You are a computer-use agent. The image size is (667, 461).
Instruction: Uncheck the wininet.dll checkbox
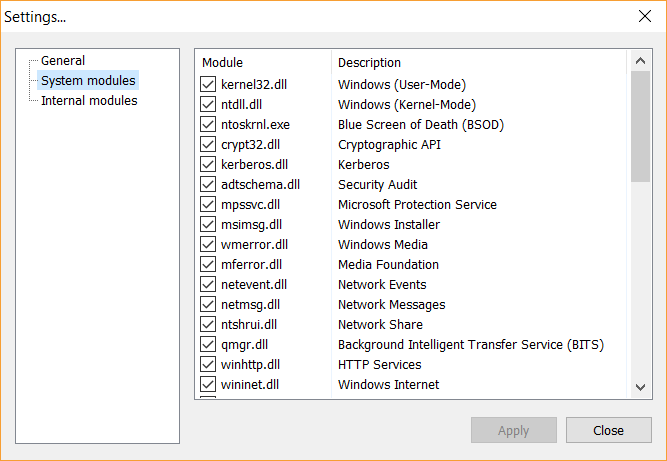tap(208, 385)
